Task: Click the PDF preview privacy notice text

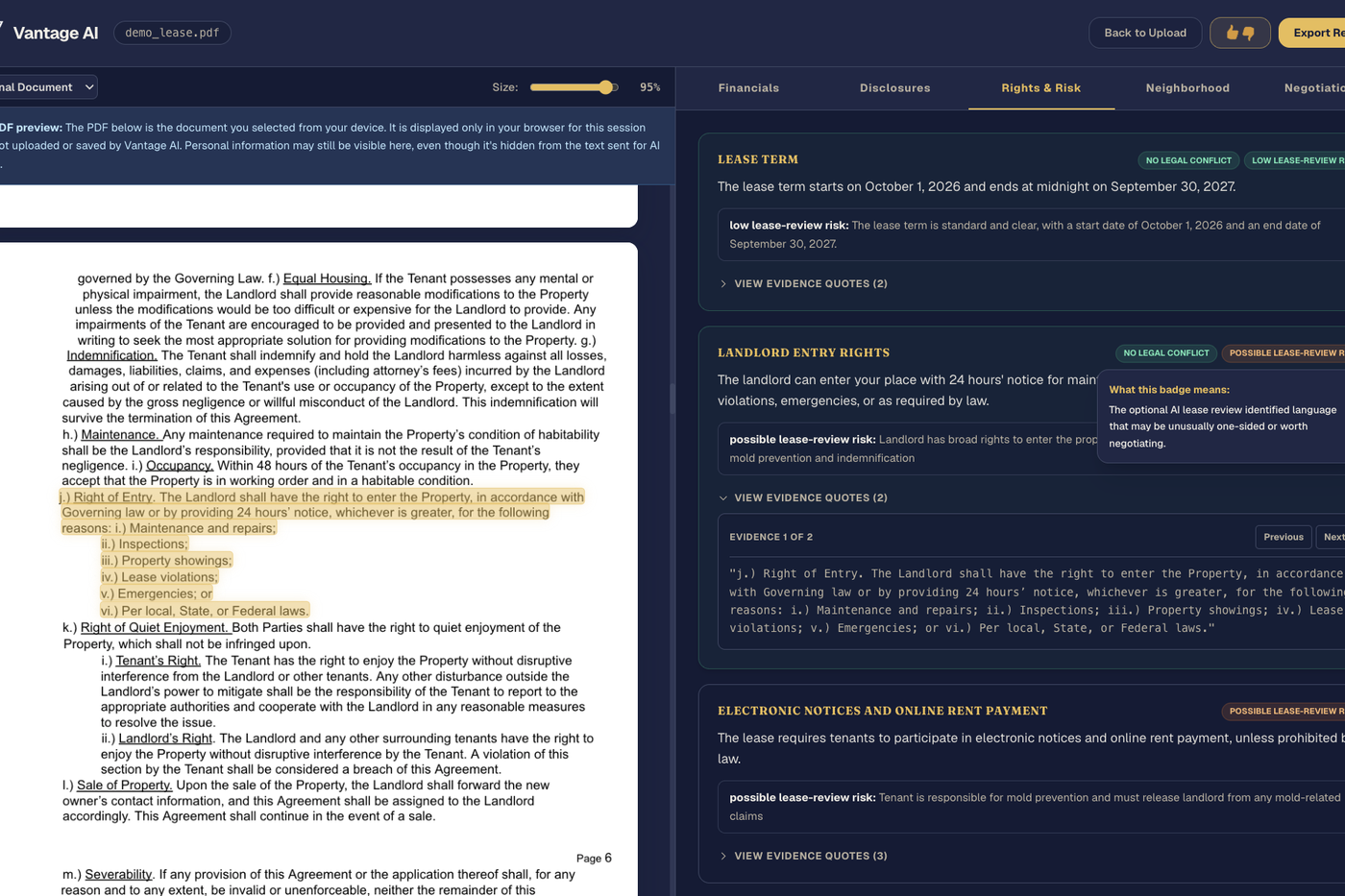Action: pyautogui.click(x=330, y=146)
